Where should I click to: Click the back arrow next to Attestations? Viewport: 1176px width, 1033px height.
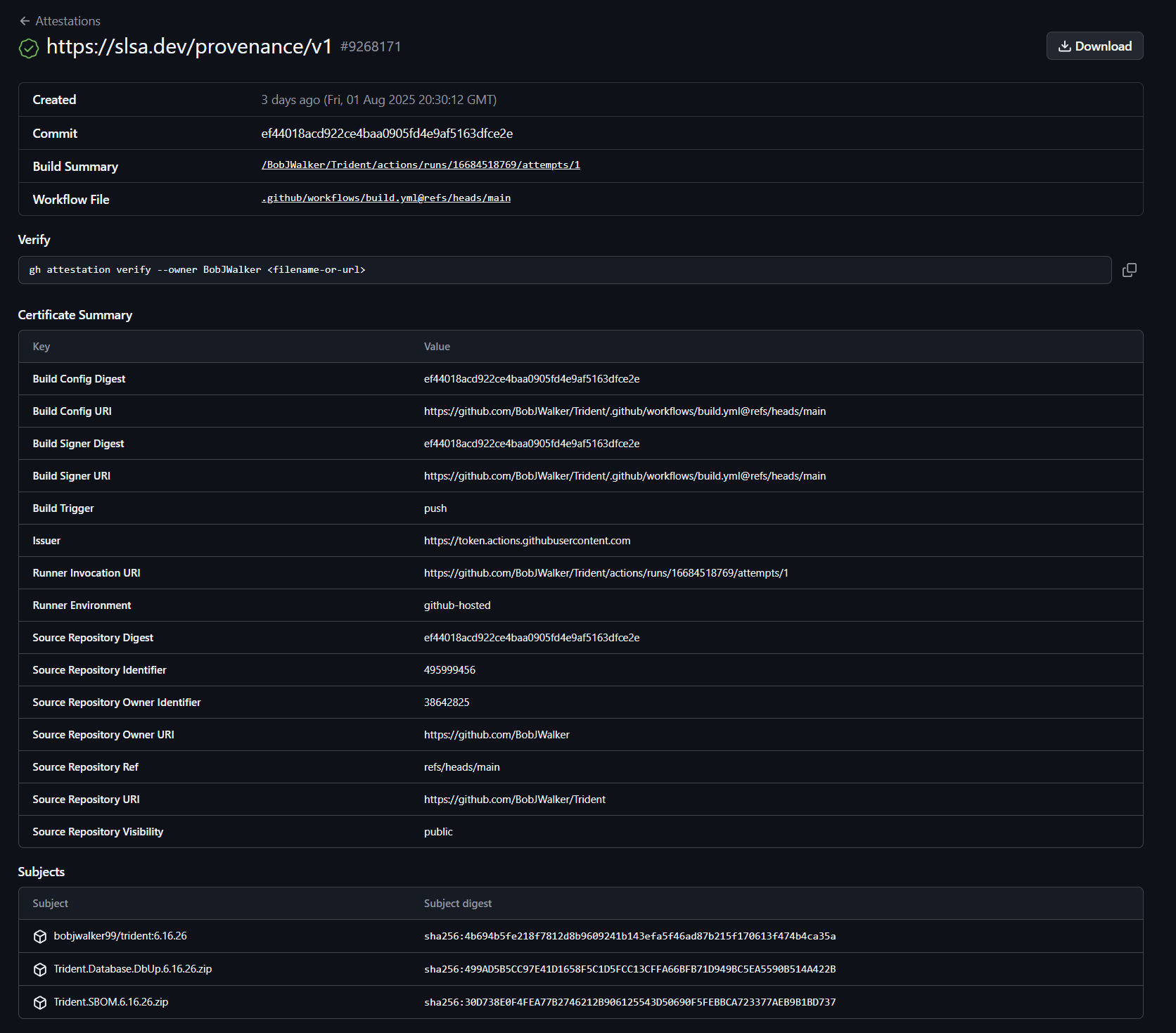(x=25, y=20)
